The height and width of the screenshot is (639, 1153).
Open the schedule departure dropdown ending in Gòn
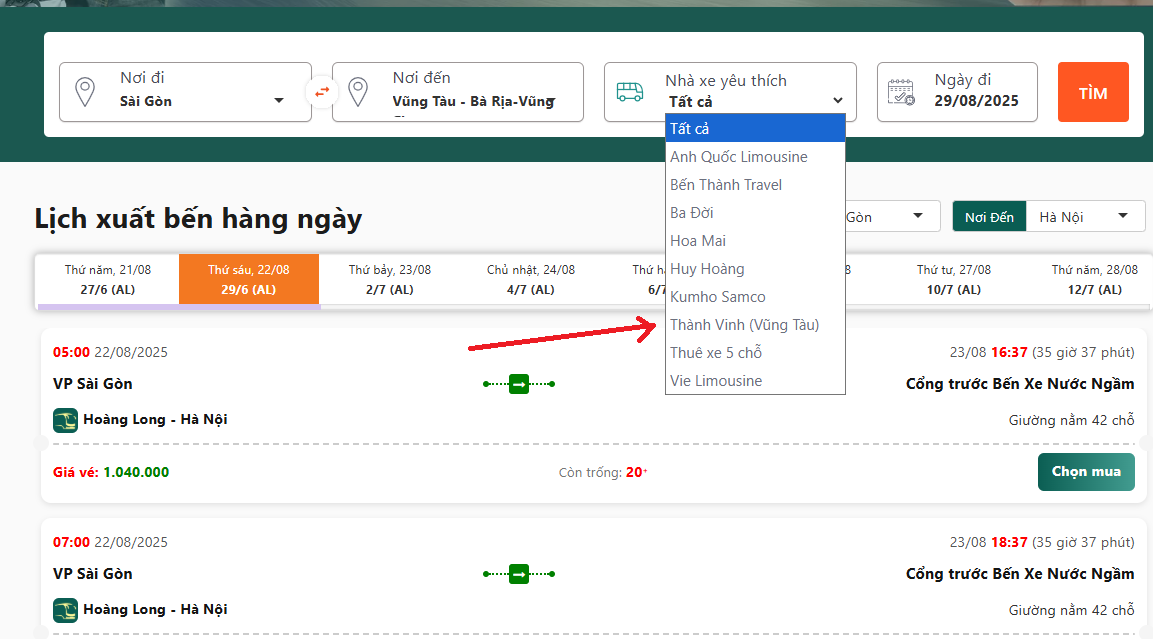coord(892,217)
